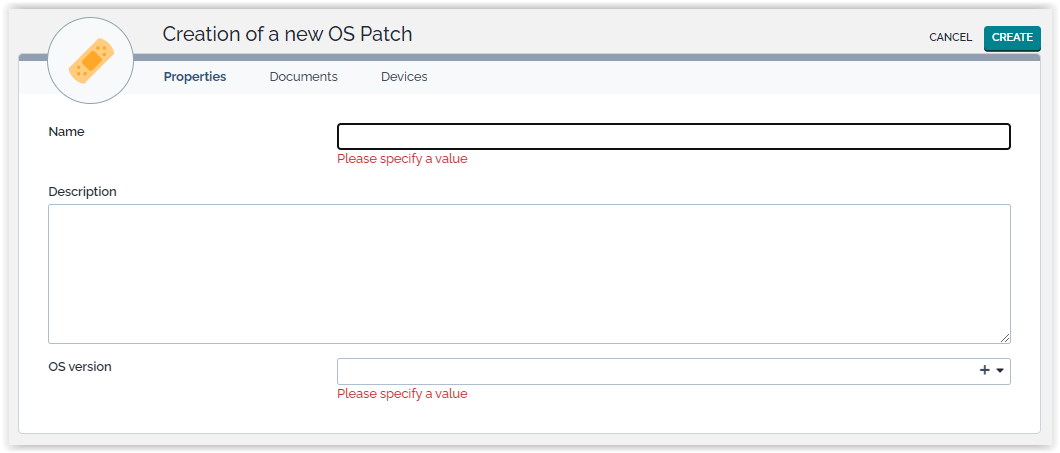Click the Name field label

tap(66, 131)
